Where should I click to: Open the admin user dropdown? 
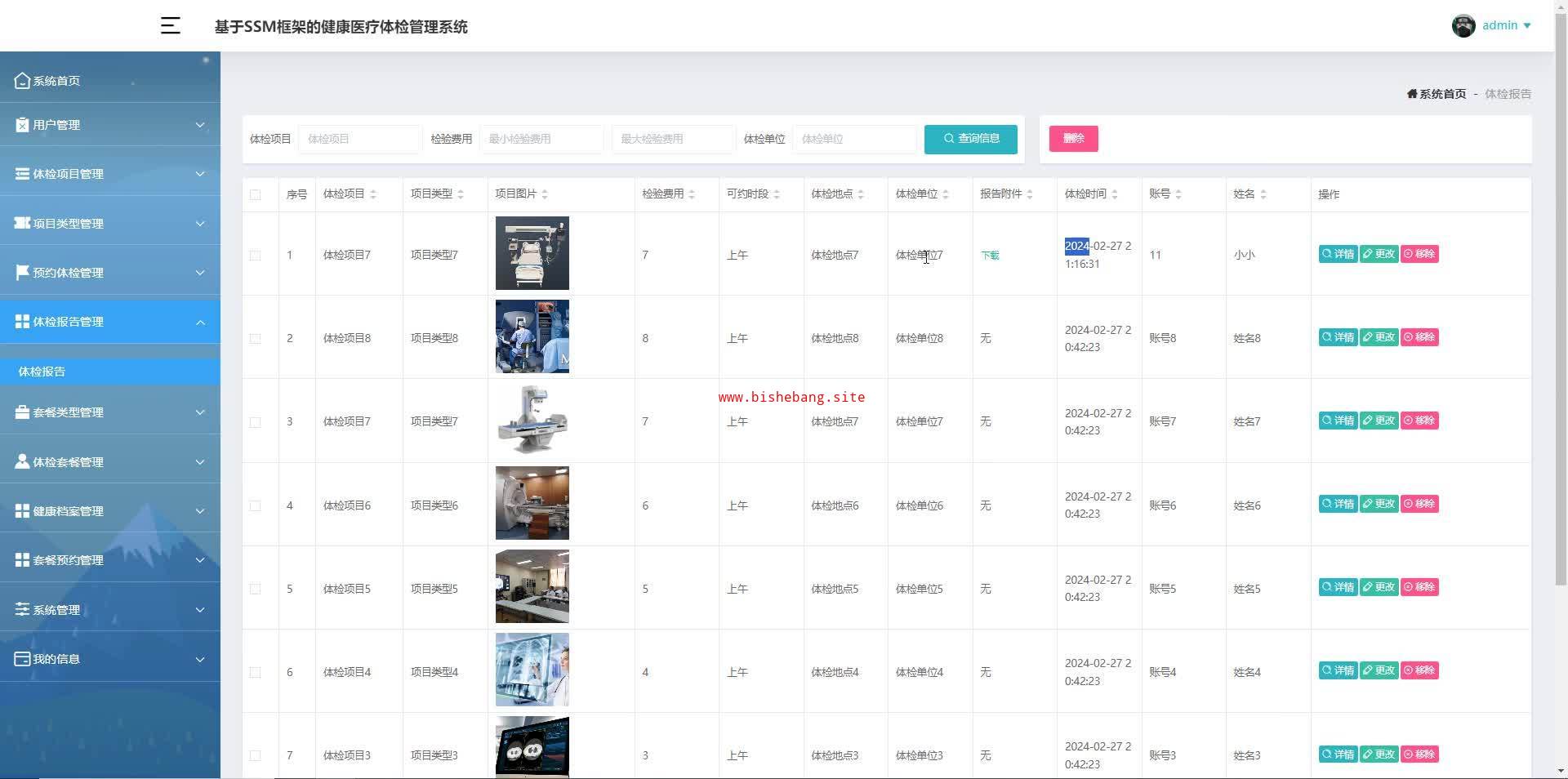point(1506,25)
